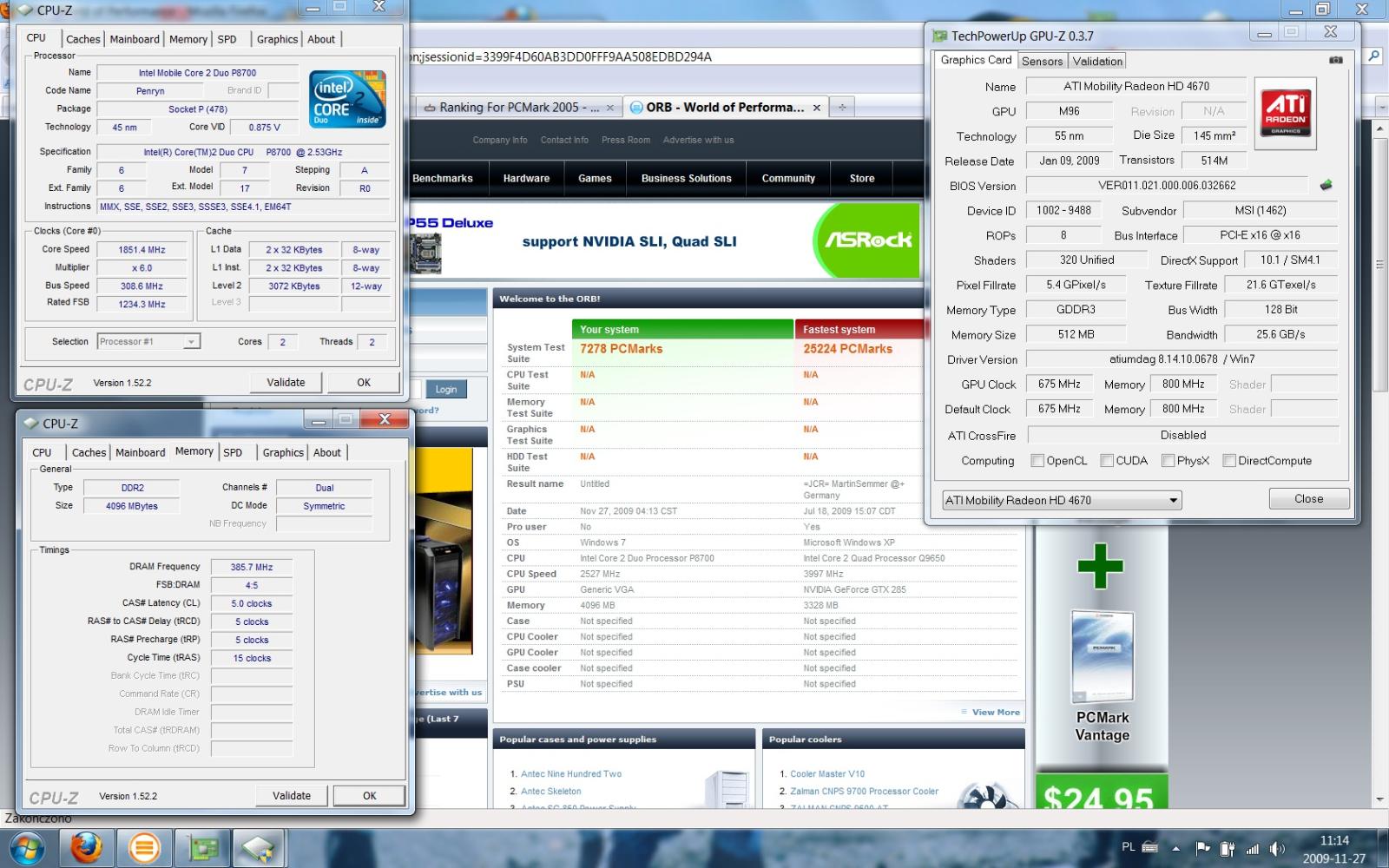Open the Community website menu

pyautogui.click(x=788, y=179)
